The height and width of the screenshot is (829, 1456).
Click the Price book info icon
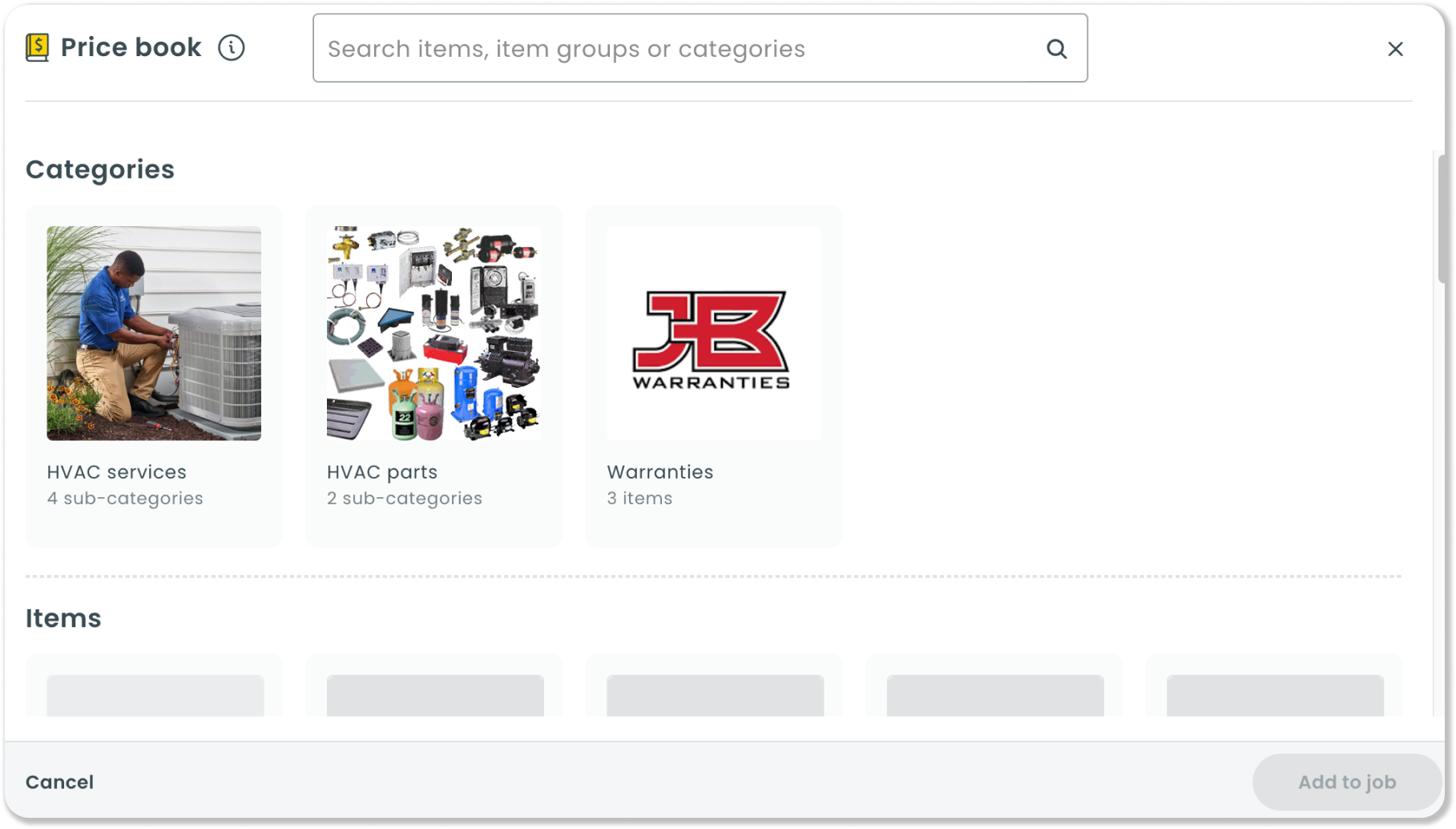click(232, 48)
